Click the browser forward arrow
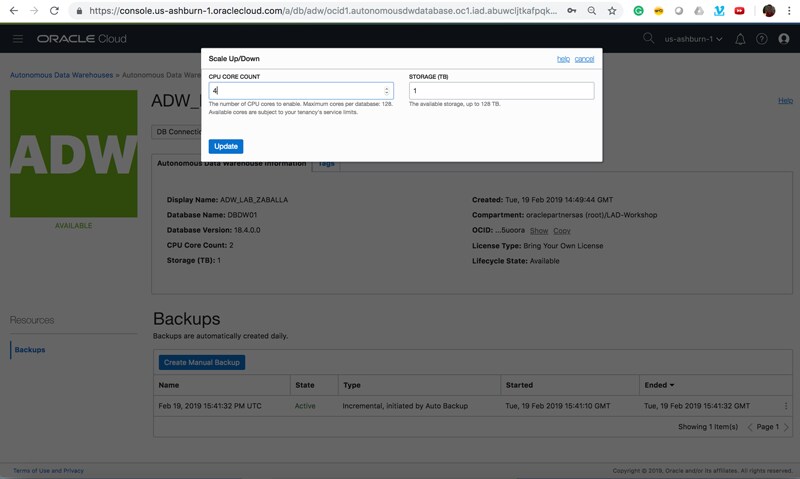Screen dimensions: 800x479 click(34, 10)
